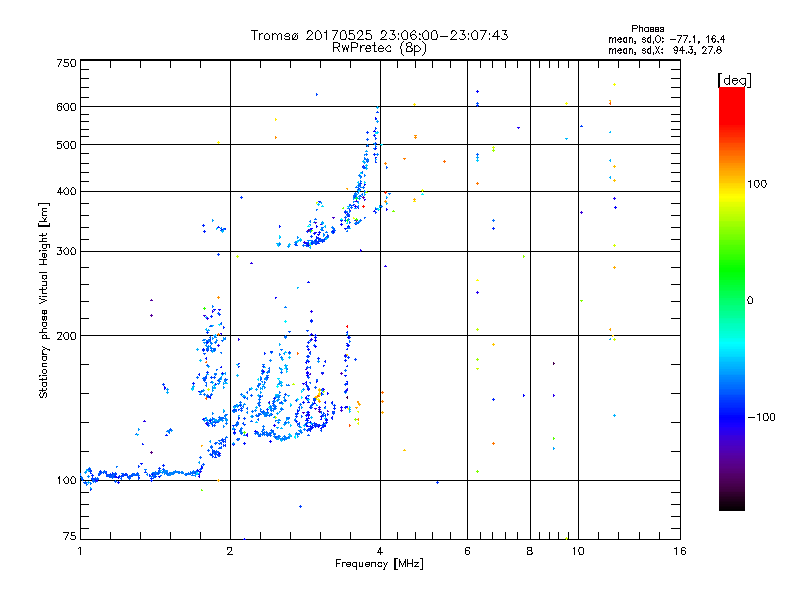The height and width of the screenshot is (600, 800).
Task: Click the y-axis tick label '500'
Action: point(66,145)
